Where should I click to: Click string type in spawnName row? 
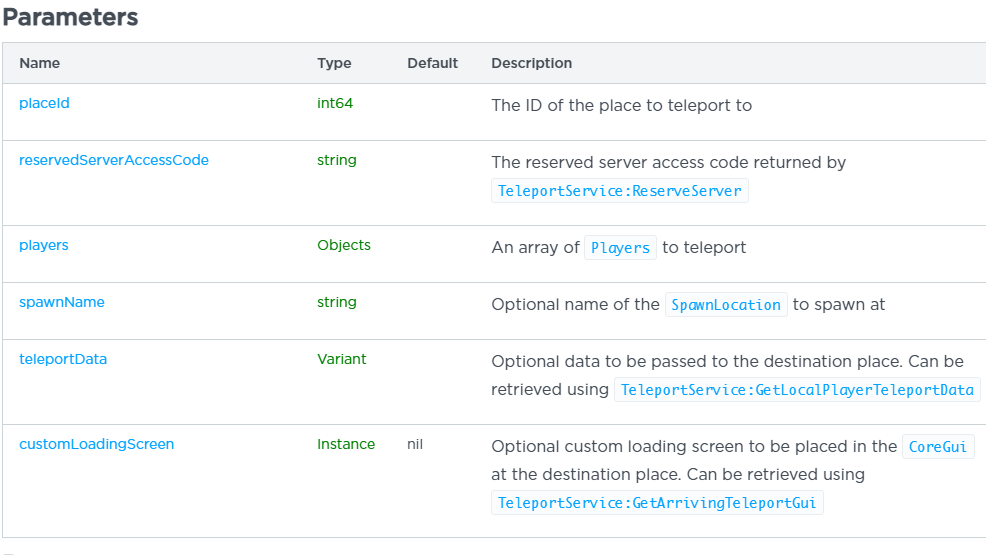[x=336, y=302]
